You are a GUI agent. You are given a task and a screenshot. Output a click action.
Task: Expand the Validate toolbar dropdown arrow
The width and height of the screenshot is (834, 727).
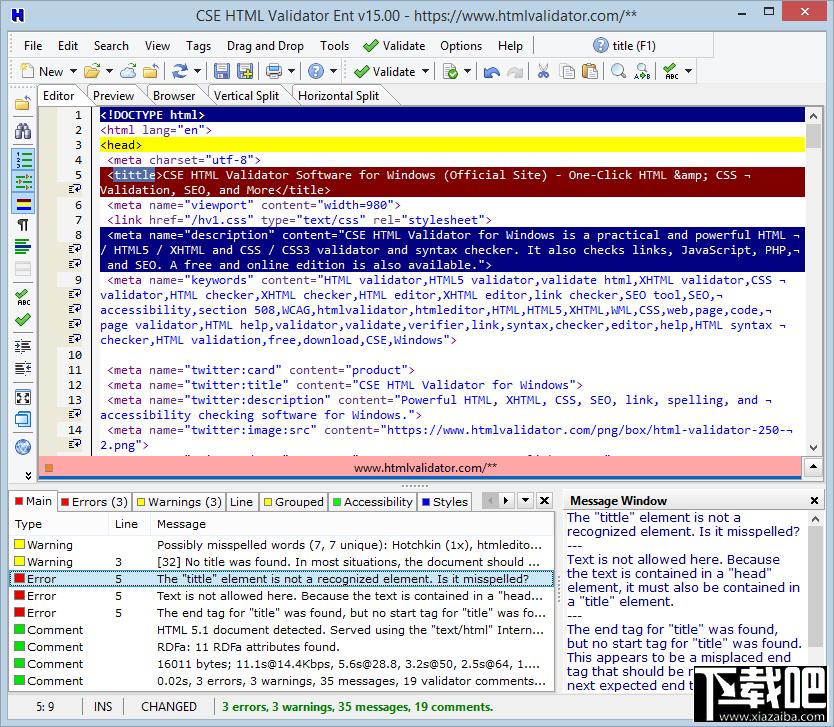point(425,71)
